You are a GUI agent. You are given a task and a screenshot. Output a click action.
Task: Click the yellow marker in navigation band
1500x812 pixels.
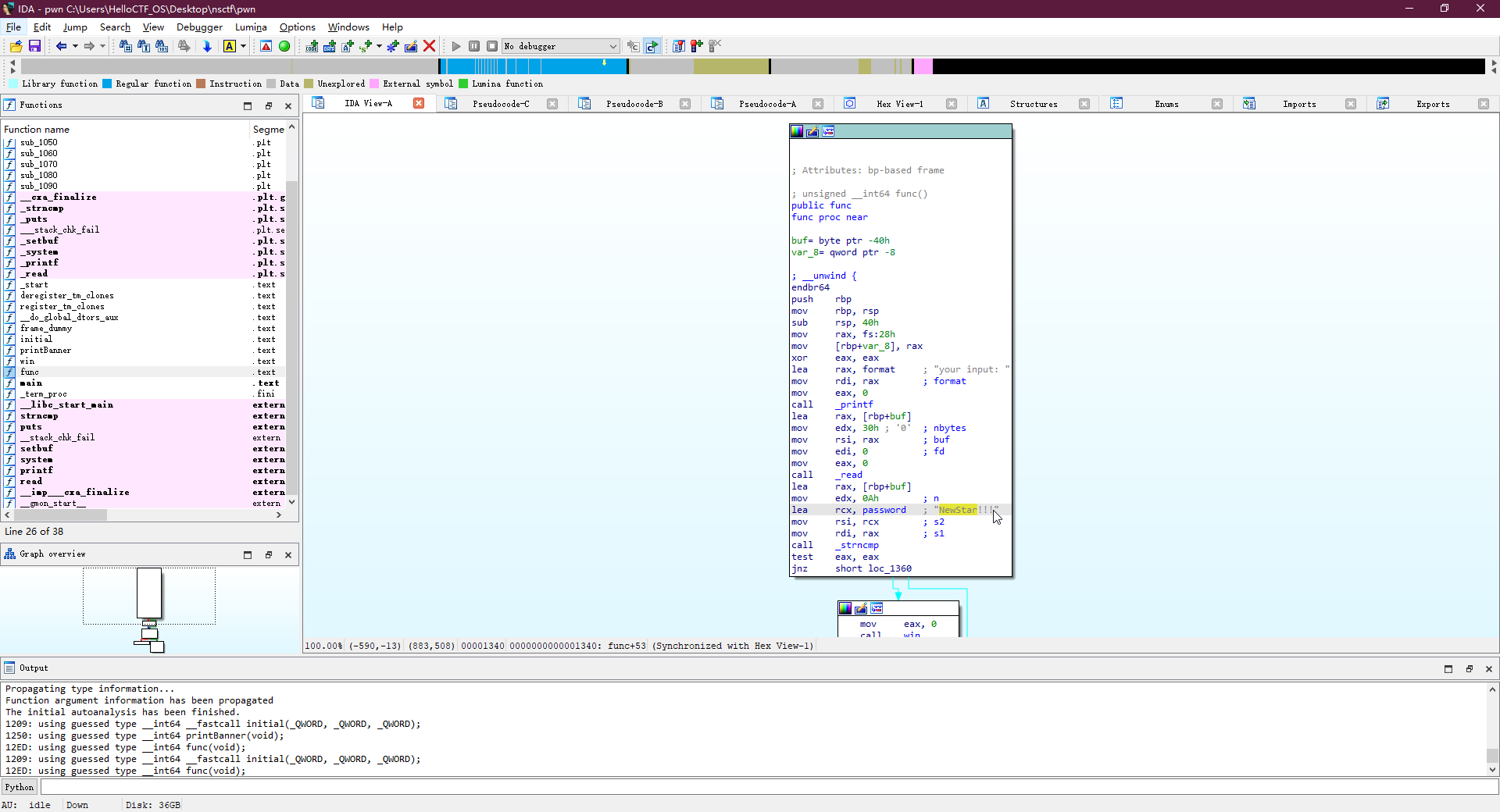click(x=604, y=63)
